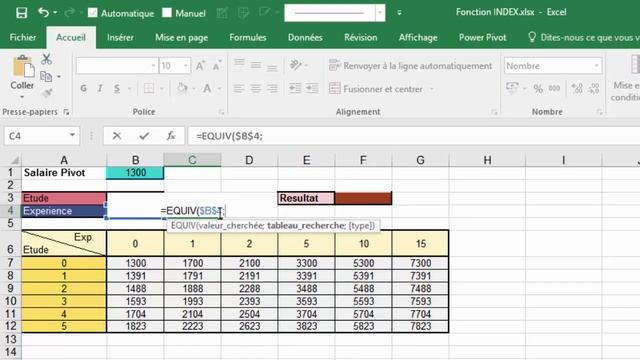Open the font name dropdown
Screen dimensions: 640x360
pyautogui.click(x=153, y=66)
